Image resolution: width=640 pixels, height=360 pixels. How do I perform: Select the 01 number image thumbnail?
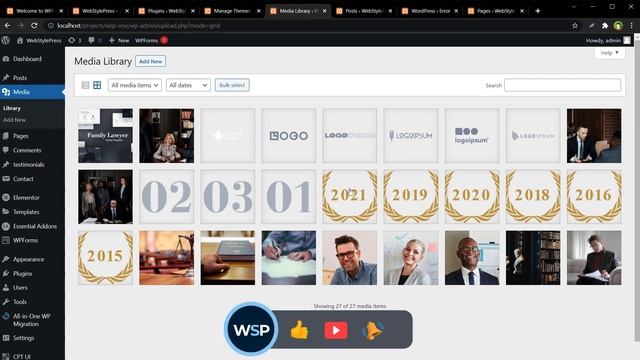pos(289,197)
